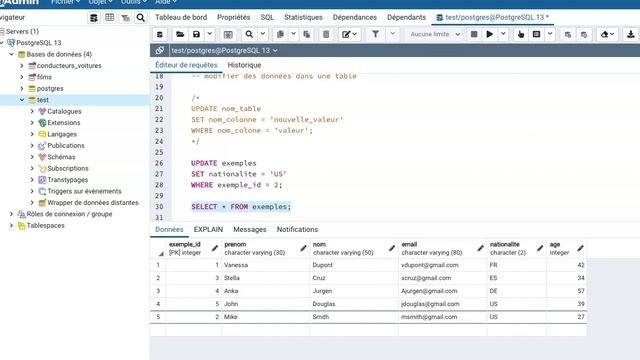Select the test/postgres@PostgreSQL 13 query tab
This screenshot has height=360, width=640.
click(493, 17)
